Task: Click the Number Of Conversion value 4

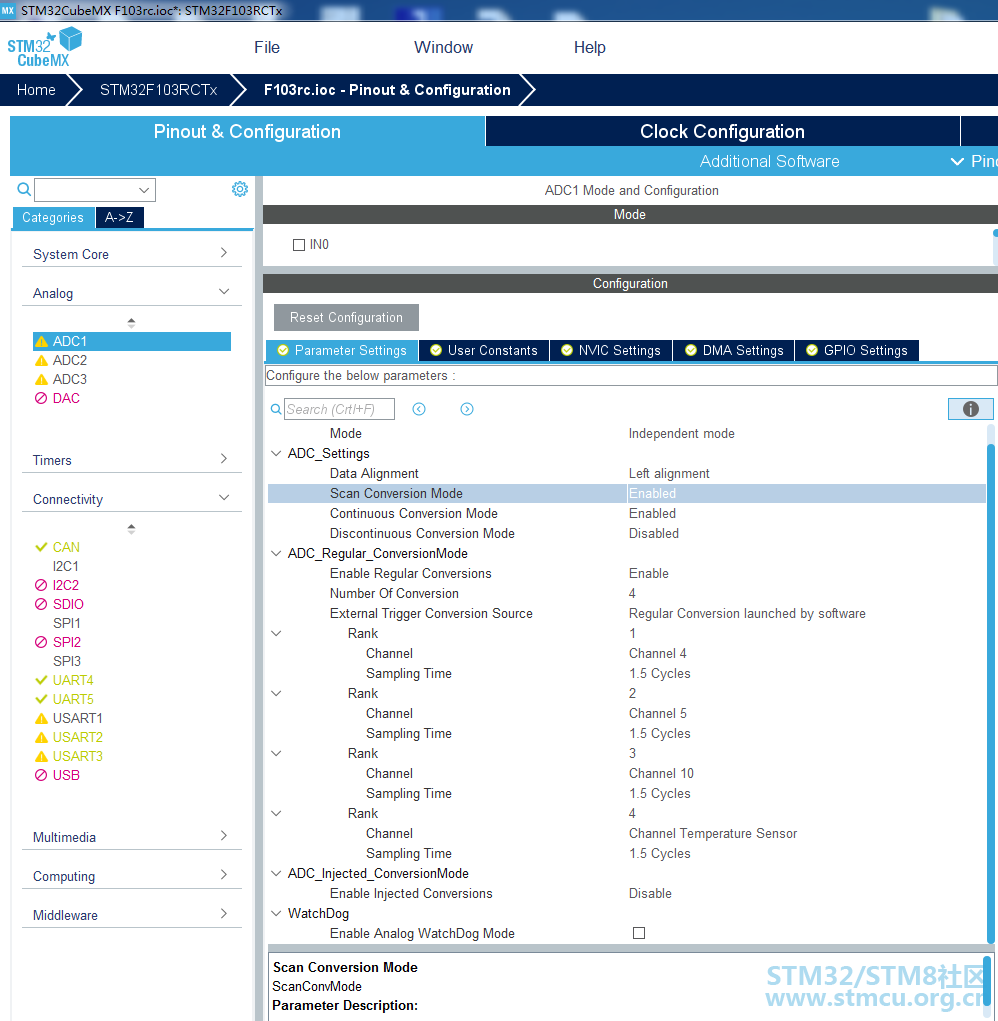Action: (x=632, y=593)
